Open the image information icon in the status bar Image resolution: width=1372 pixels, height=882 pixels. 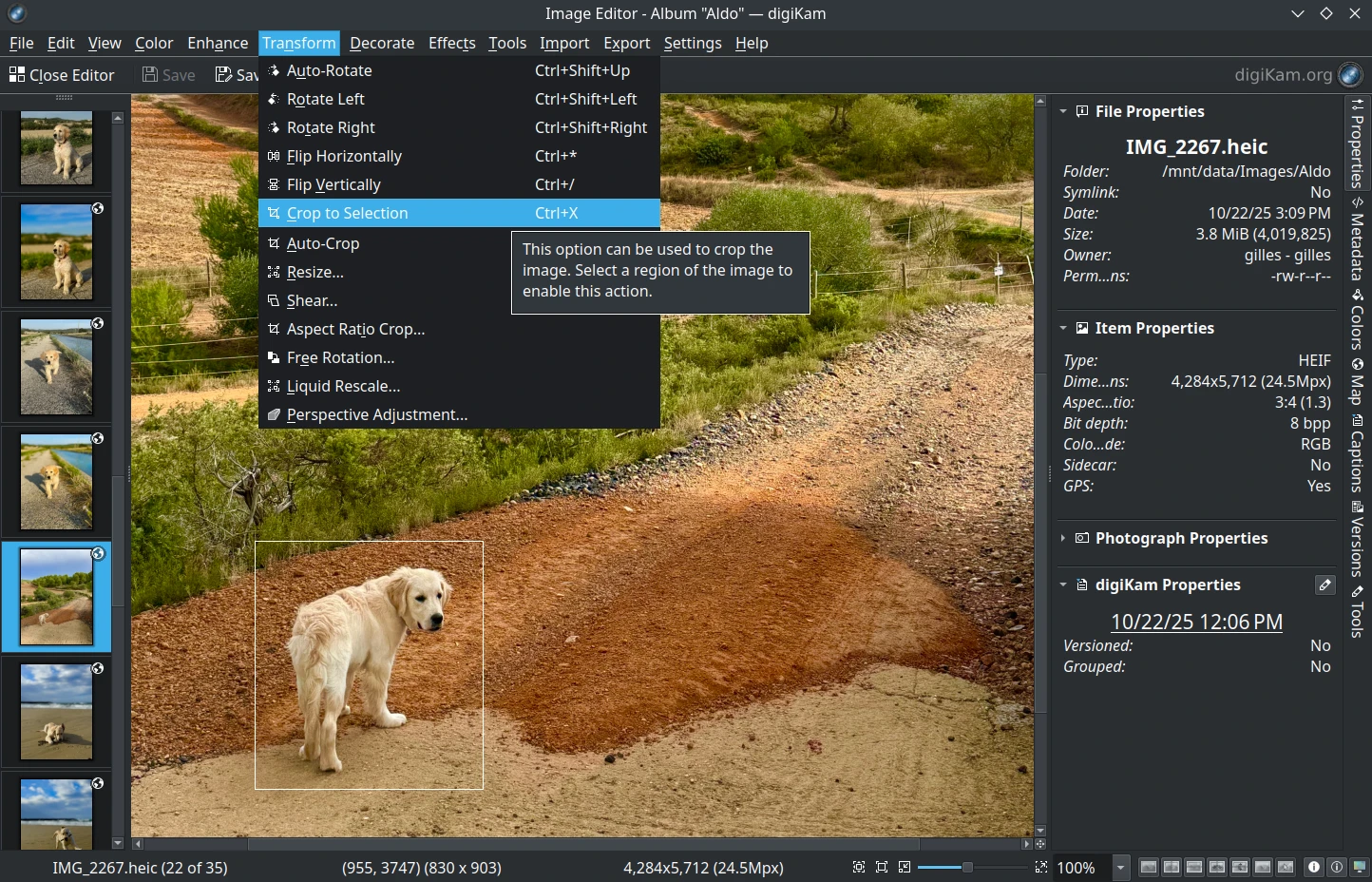tap(1314, 867)
